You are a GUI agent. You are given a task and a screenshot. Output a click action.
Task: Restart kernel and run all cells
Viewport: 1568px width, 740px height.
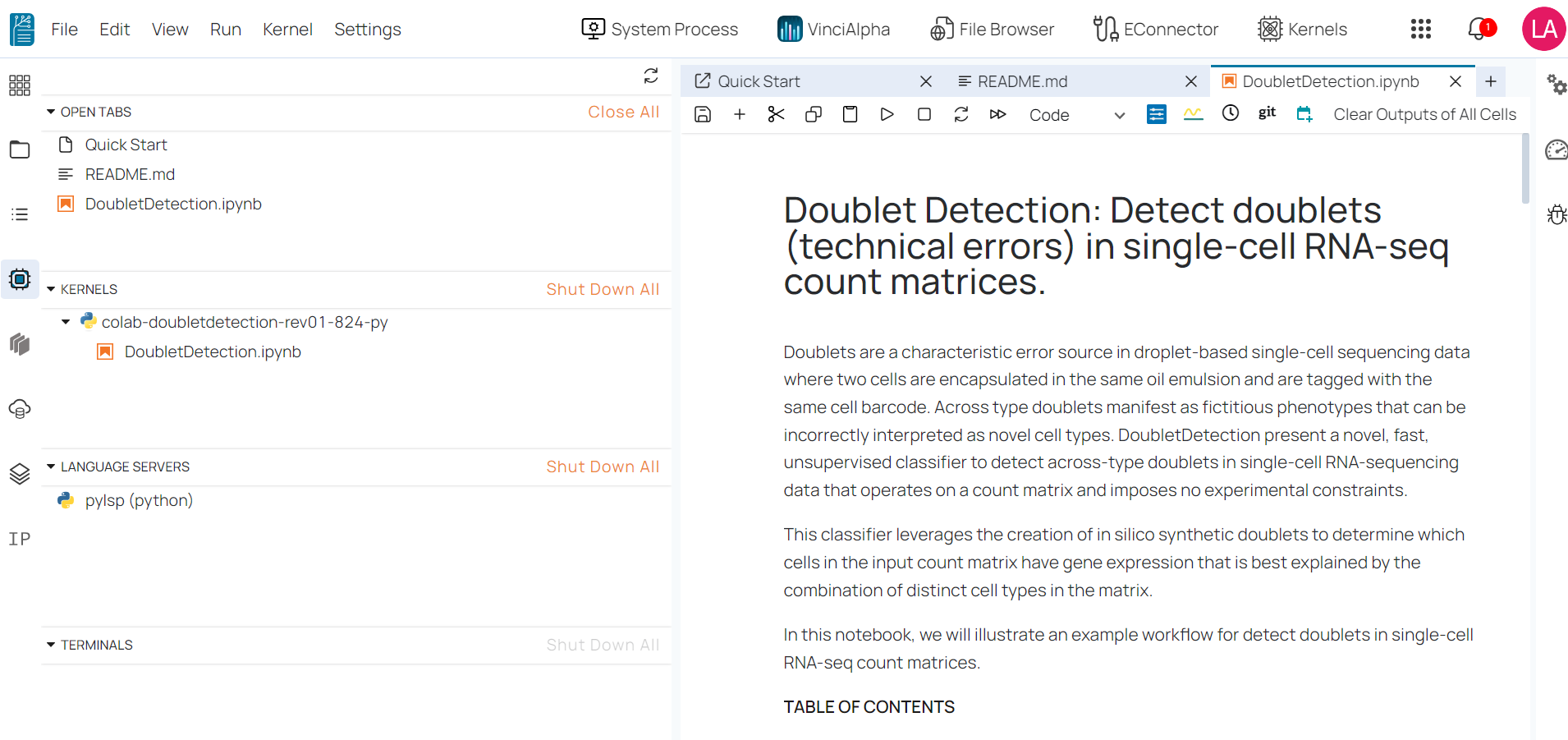tap(998, 114)
